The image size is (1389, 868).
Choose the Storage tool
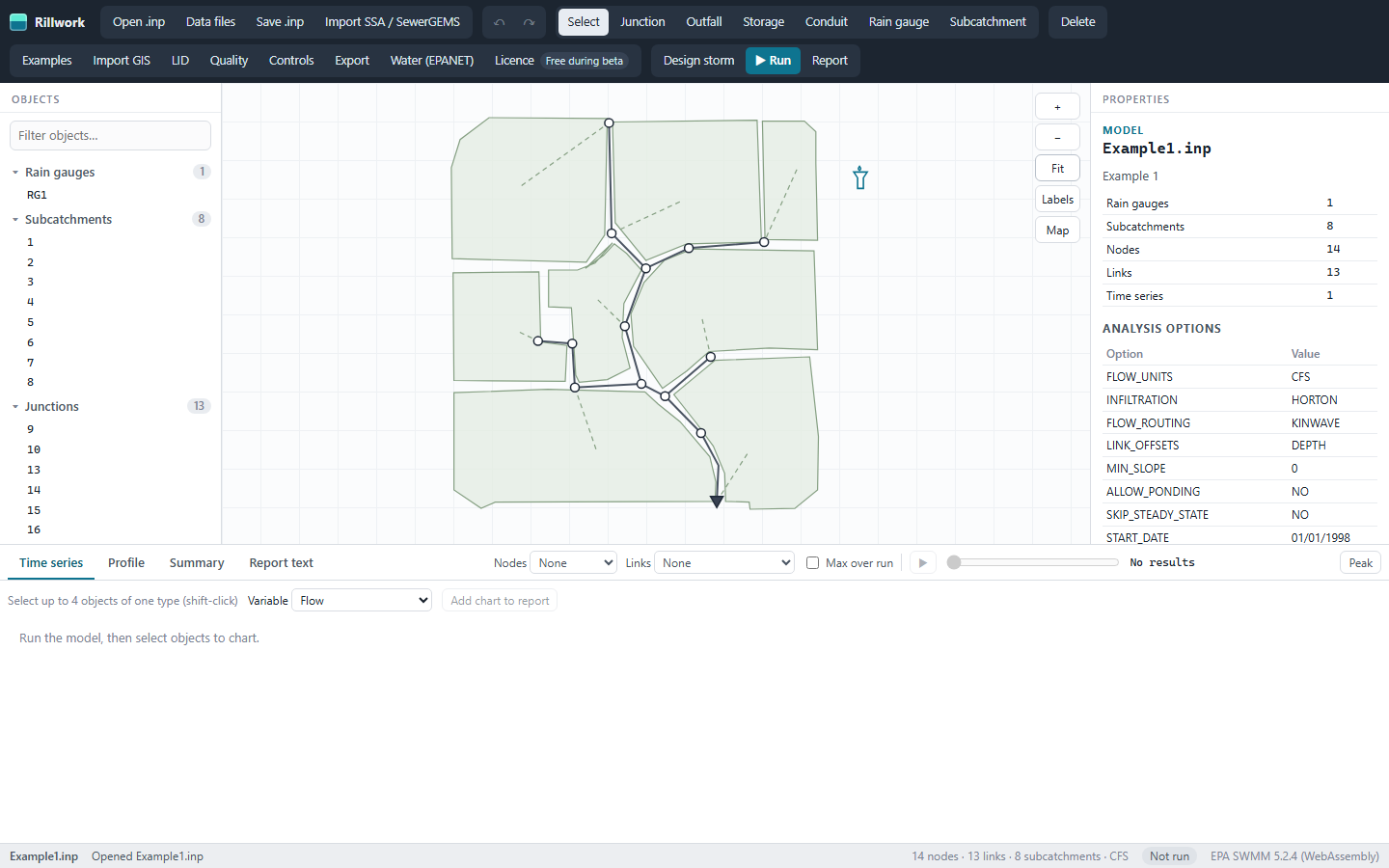click(x=763, y=22)
